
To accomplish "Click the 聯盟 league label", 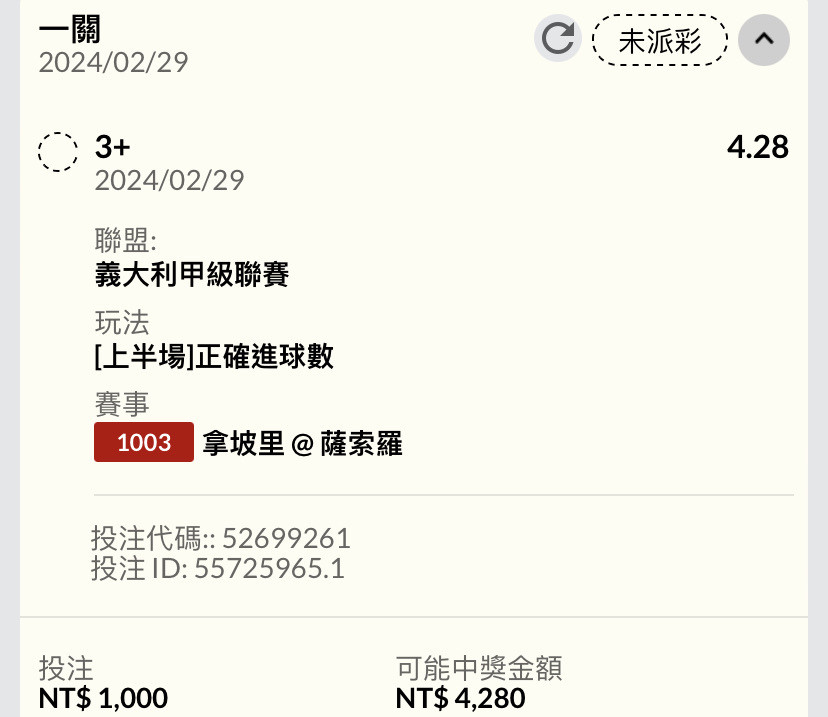I will point(126,240).
